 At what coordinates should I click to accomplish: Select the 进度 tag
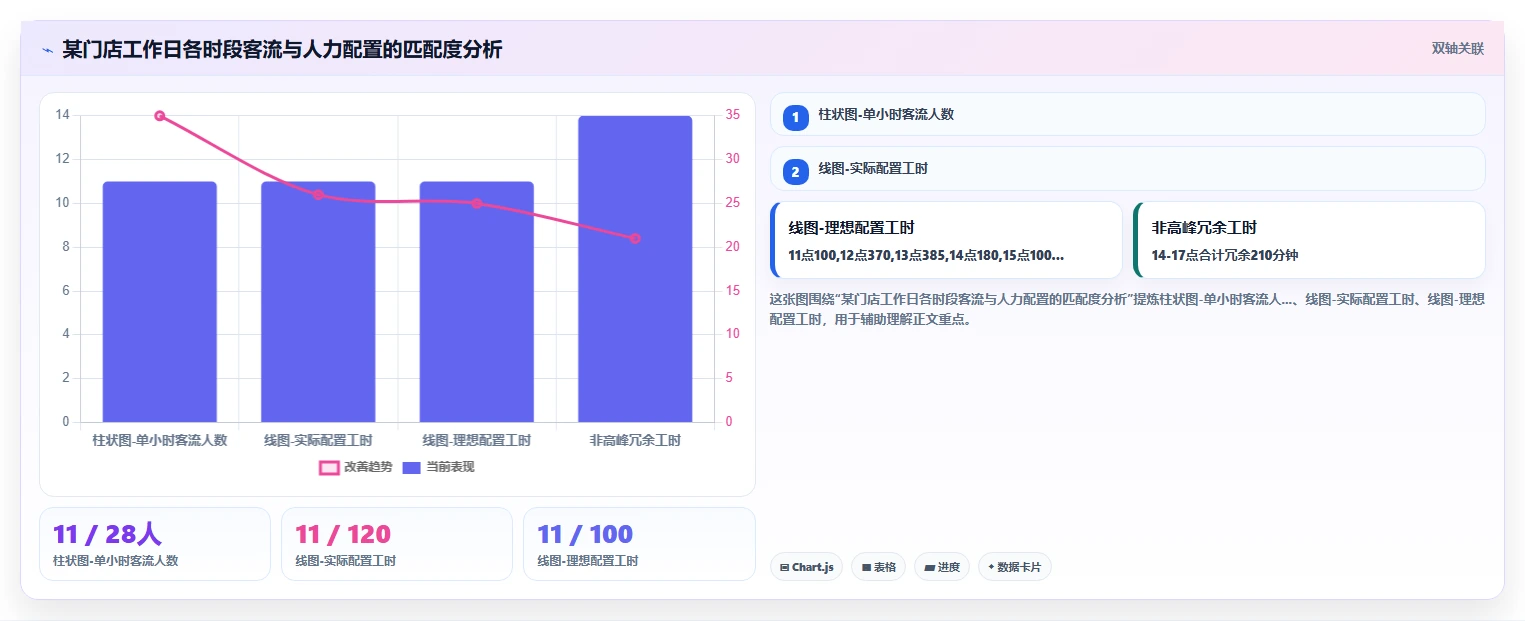[942, 567]
